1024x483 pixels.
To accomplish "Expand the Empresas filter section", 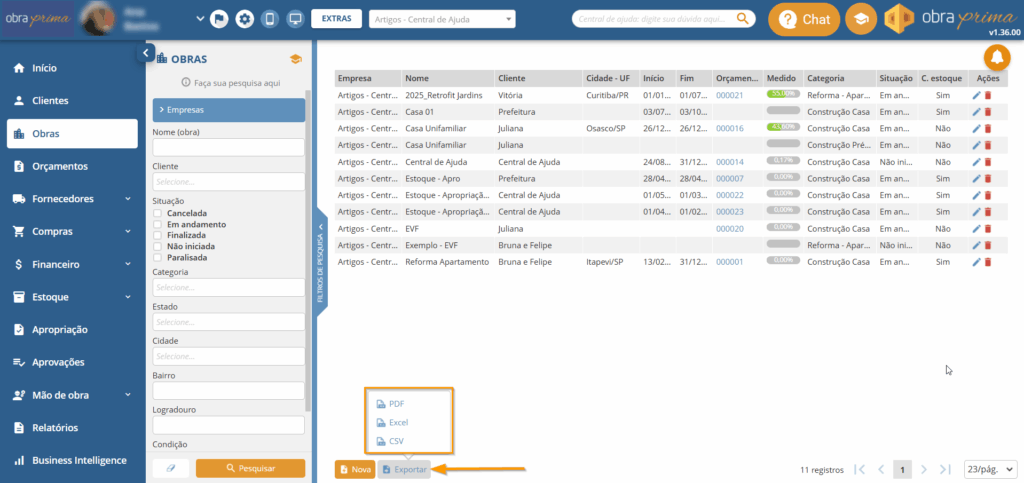I will click(x=229, y=110).
